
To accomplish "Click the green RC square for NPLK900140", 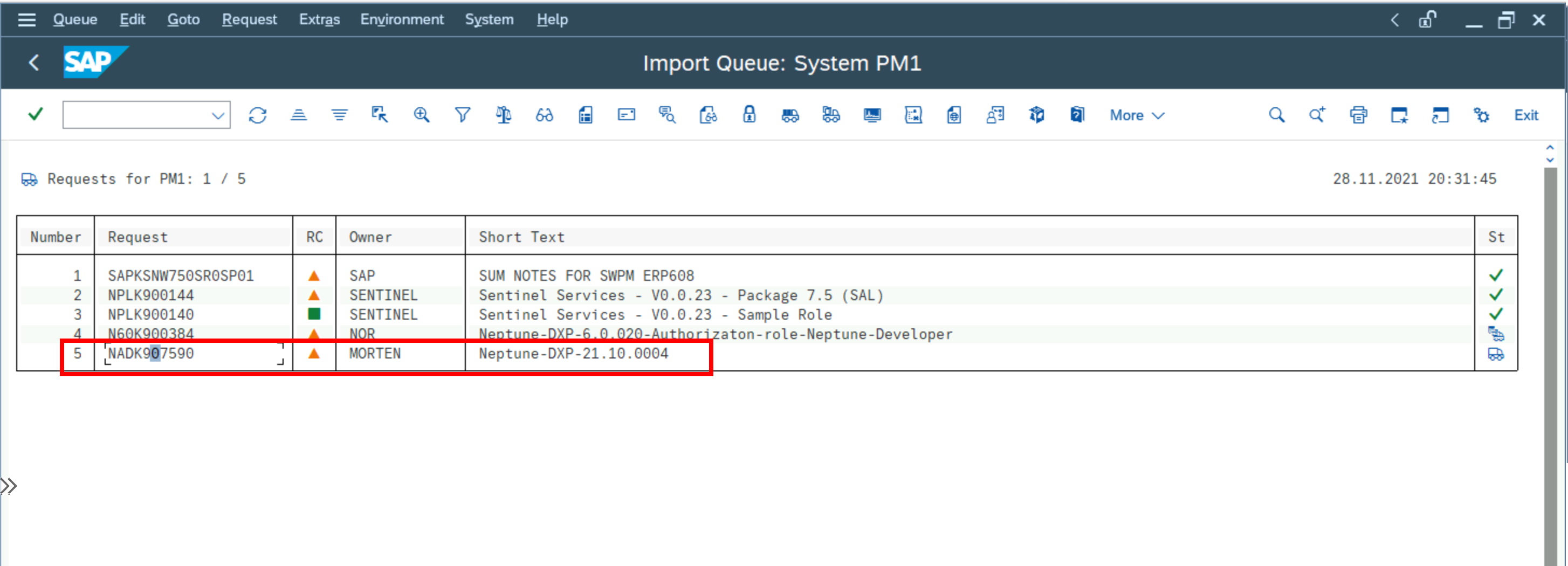I will (x=314, y=314).
